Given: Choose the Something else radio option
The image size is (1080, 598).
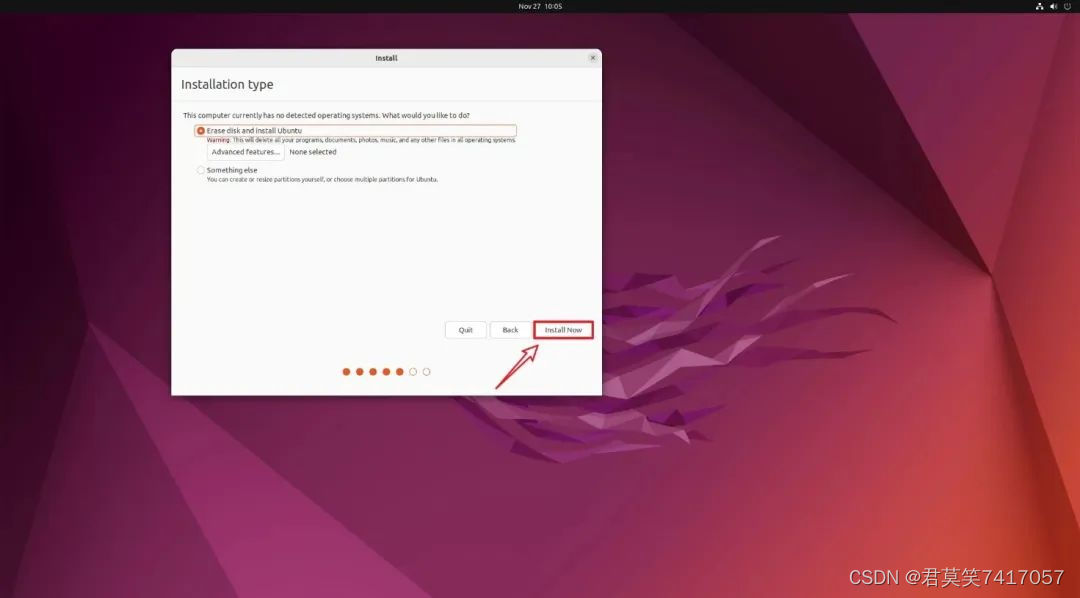Looking at the screenshot, I should point(200,170).
